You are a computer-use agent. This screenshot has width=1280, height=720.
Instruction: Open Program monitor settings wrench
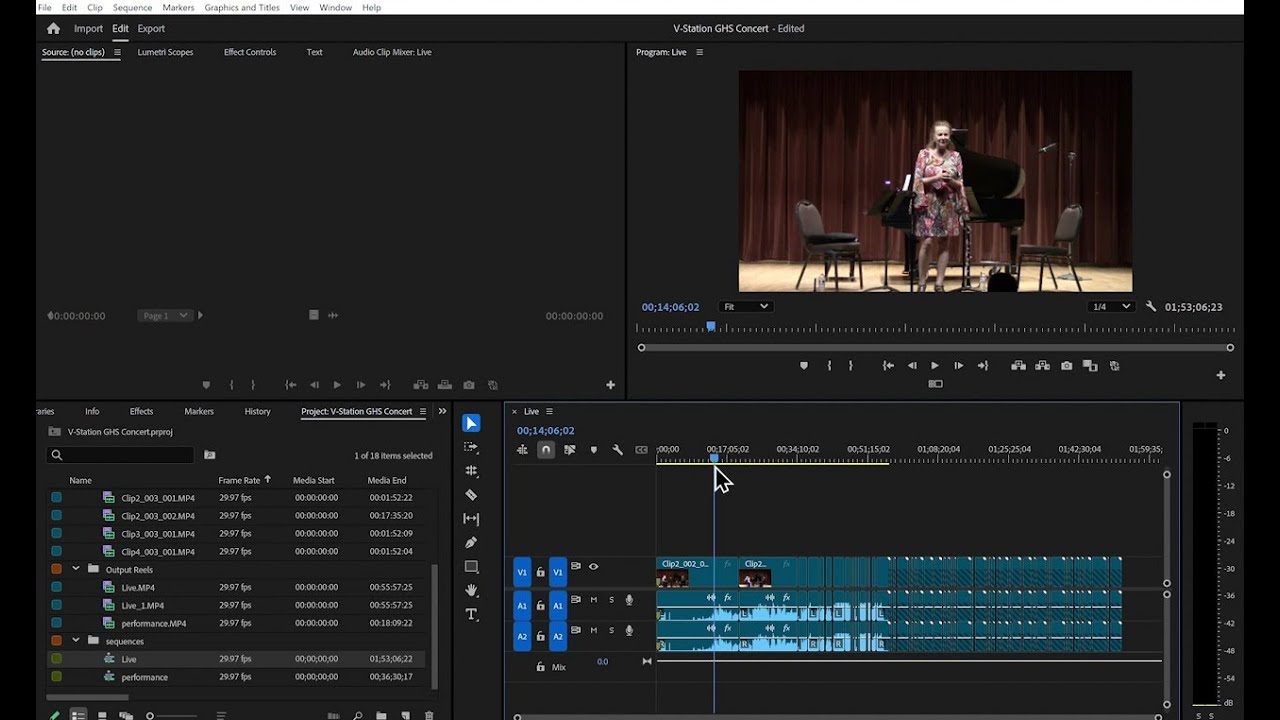[1151, 307]
